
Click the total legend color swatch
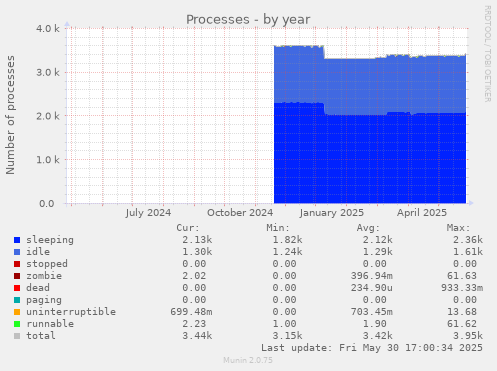[x=17, y=336]
